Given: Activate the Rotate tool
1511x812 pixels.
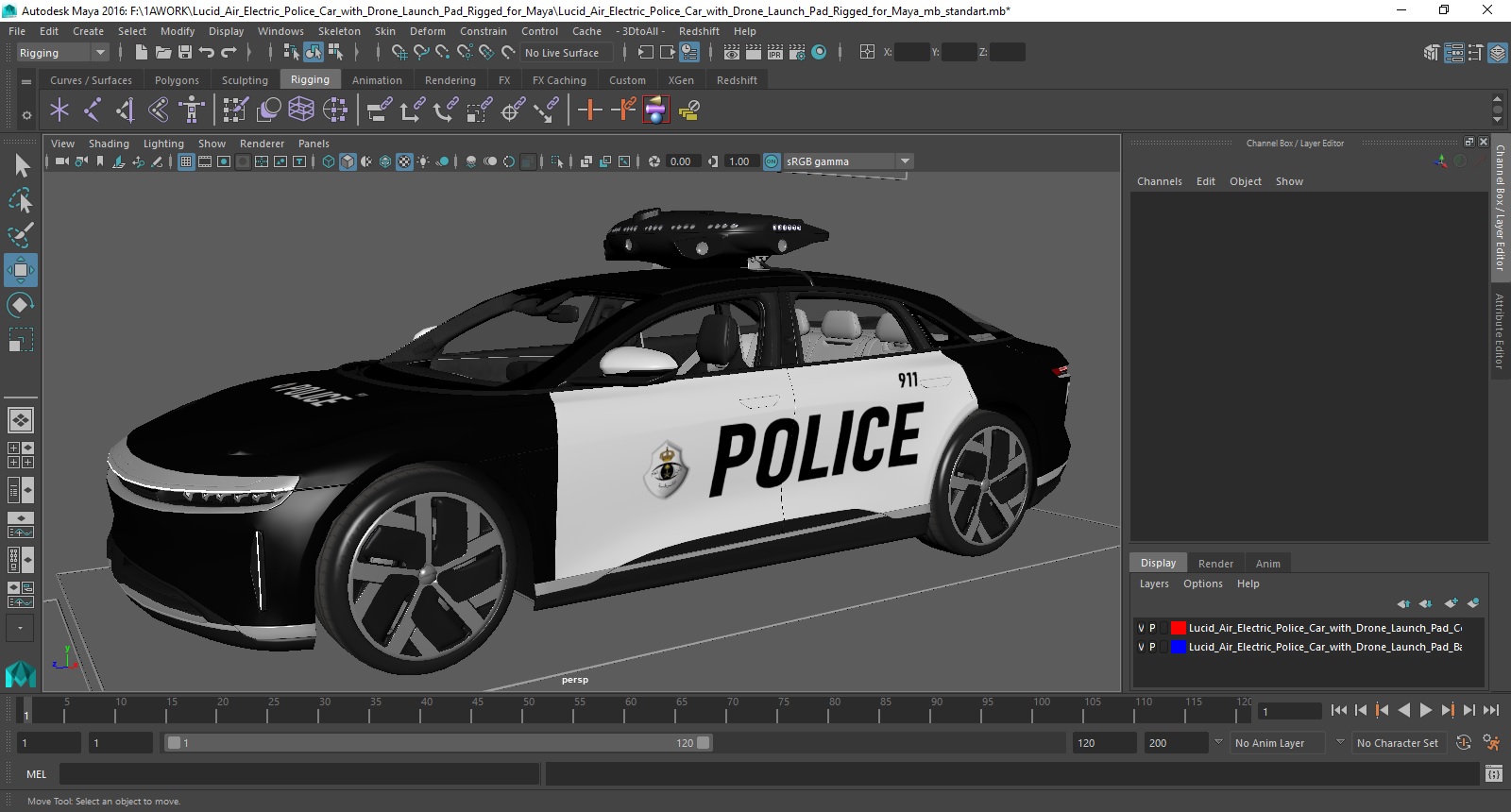Looking at the screenshot, I should [21, 305].
